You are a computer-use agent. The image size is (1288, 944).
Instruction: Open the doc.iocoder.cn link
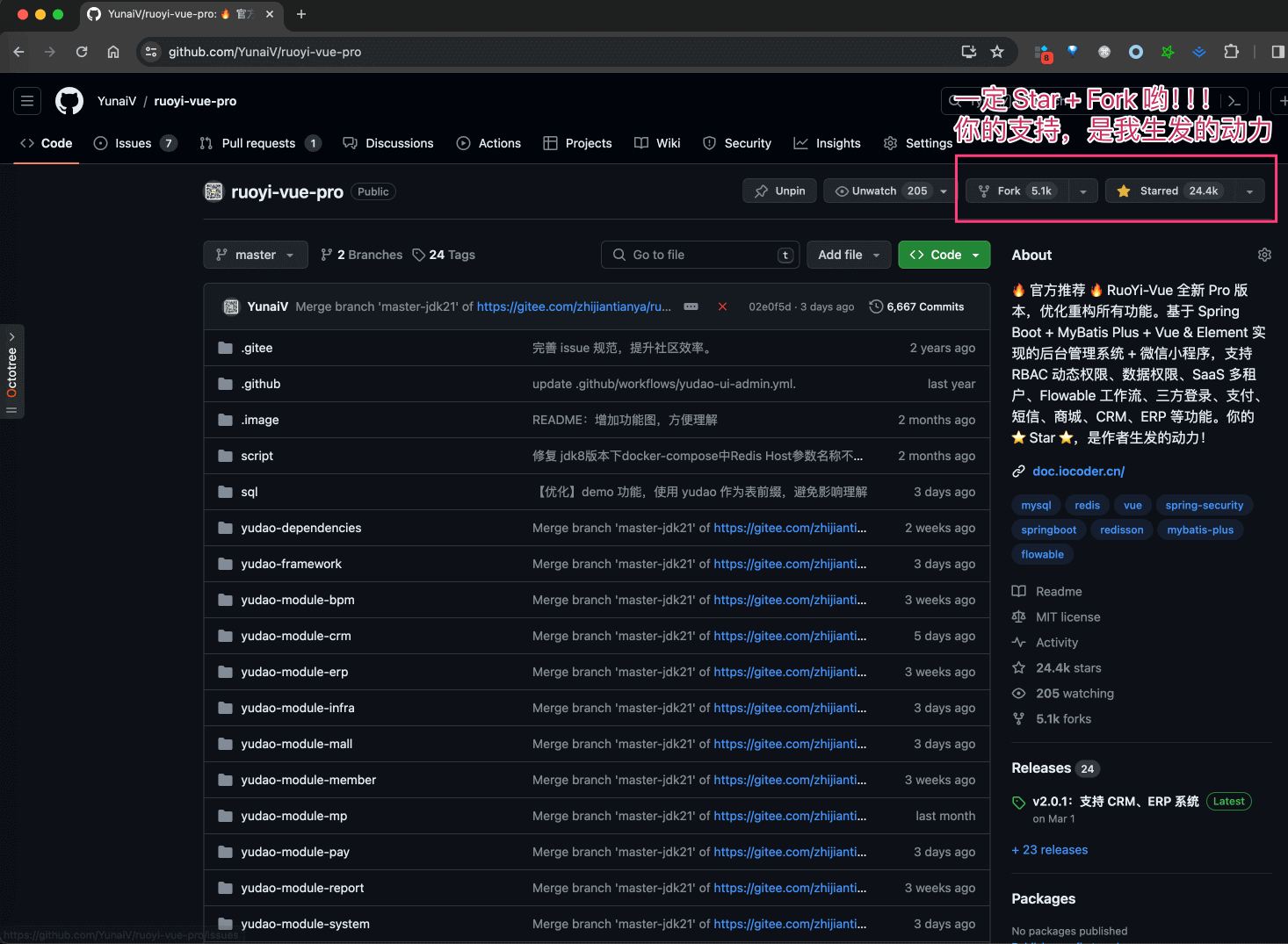point(1078,472)
